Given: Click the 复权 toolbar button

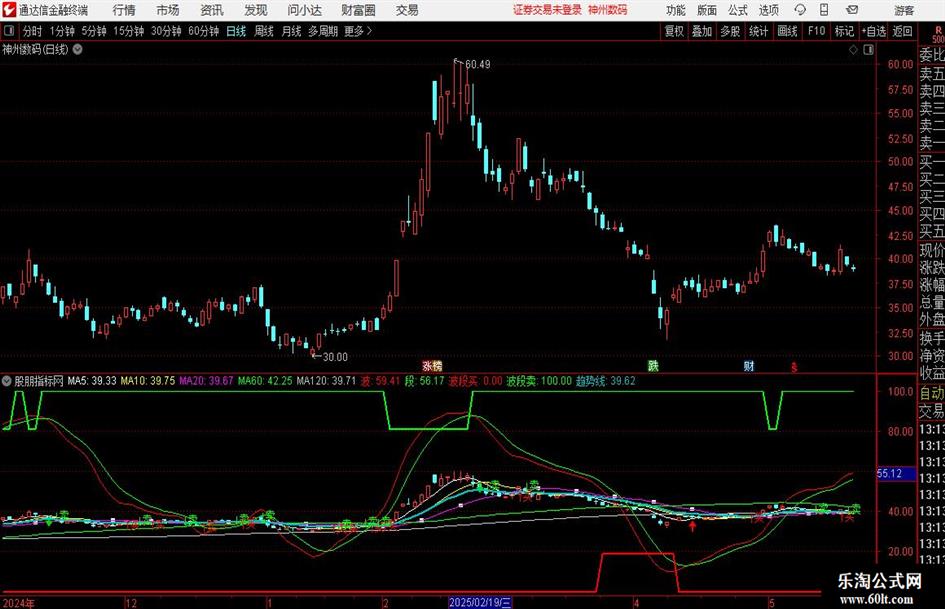Looking at the screenshot, I should tap(674, 31).
